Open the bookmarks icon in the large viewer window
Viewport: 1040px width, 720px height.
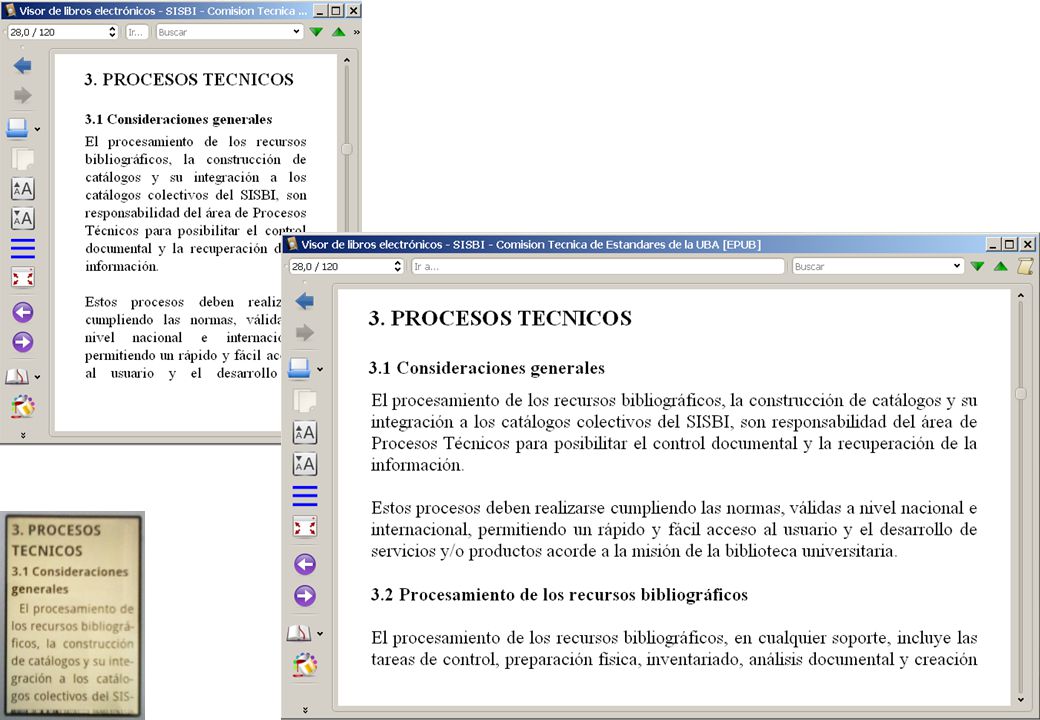(x=299, y=633)
